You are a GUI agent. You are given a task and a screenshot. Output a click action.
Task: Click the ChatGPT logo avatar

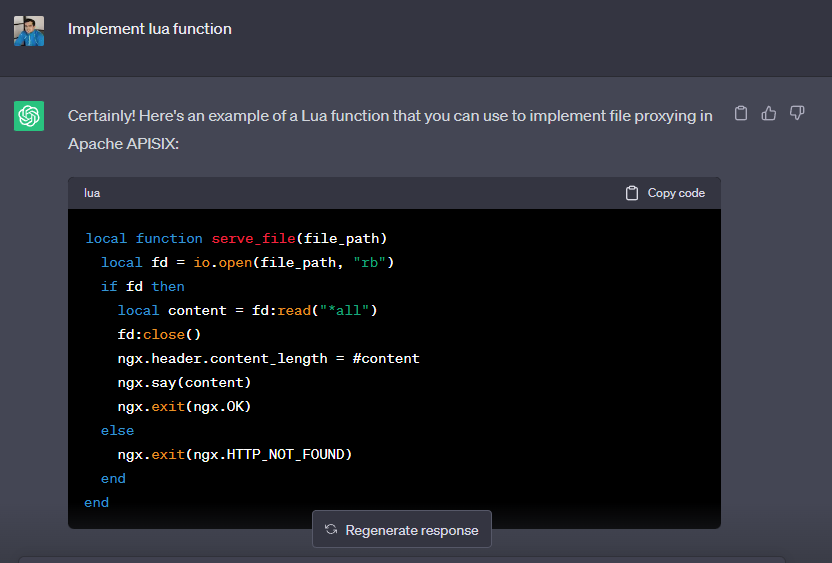coord(29,116)
